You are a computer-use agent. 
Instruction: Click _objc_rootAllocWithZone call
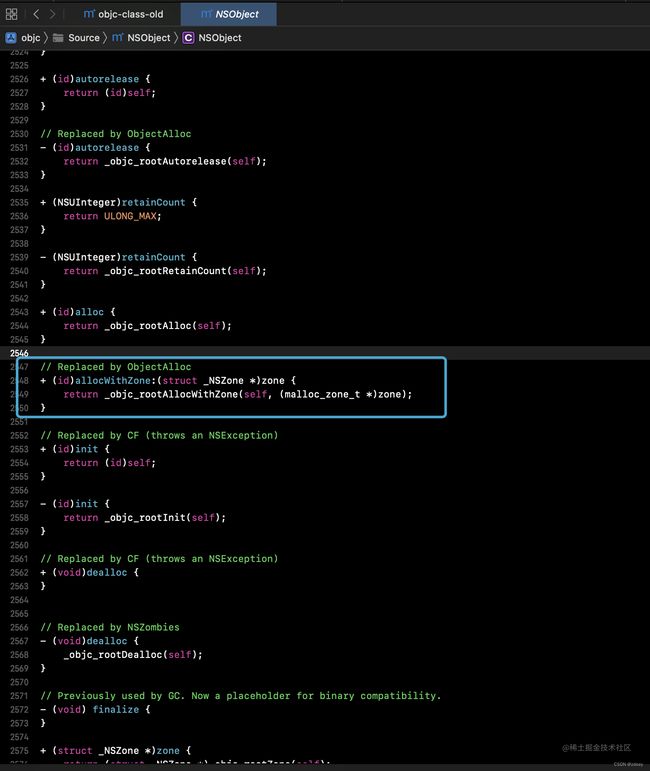pyautogui.click(x=171, y=394)
